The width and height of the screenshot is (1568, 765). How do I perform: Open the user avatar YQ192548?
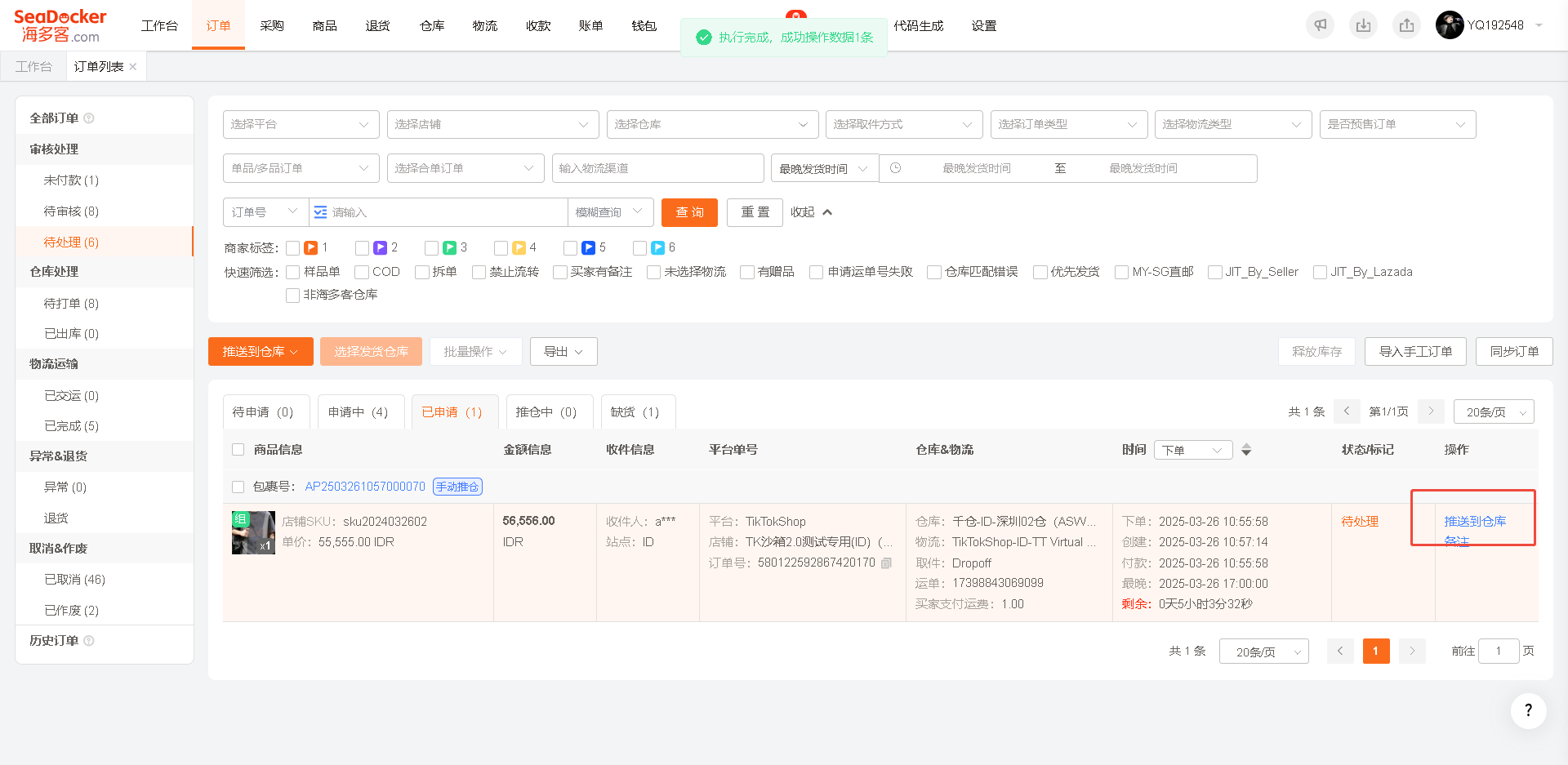[x=1450, y=25]
